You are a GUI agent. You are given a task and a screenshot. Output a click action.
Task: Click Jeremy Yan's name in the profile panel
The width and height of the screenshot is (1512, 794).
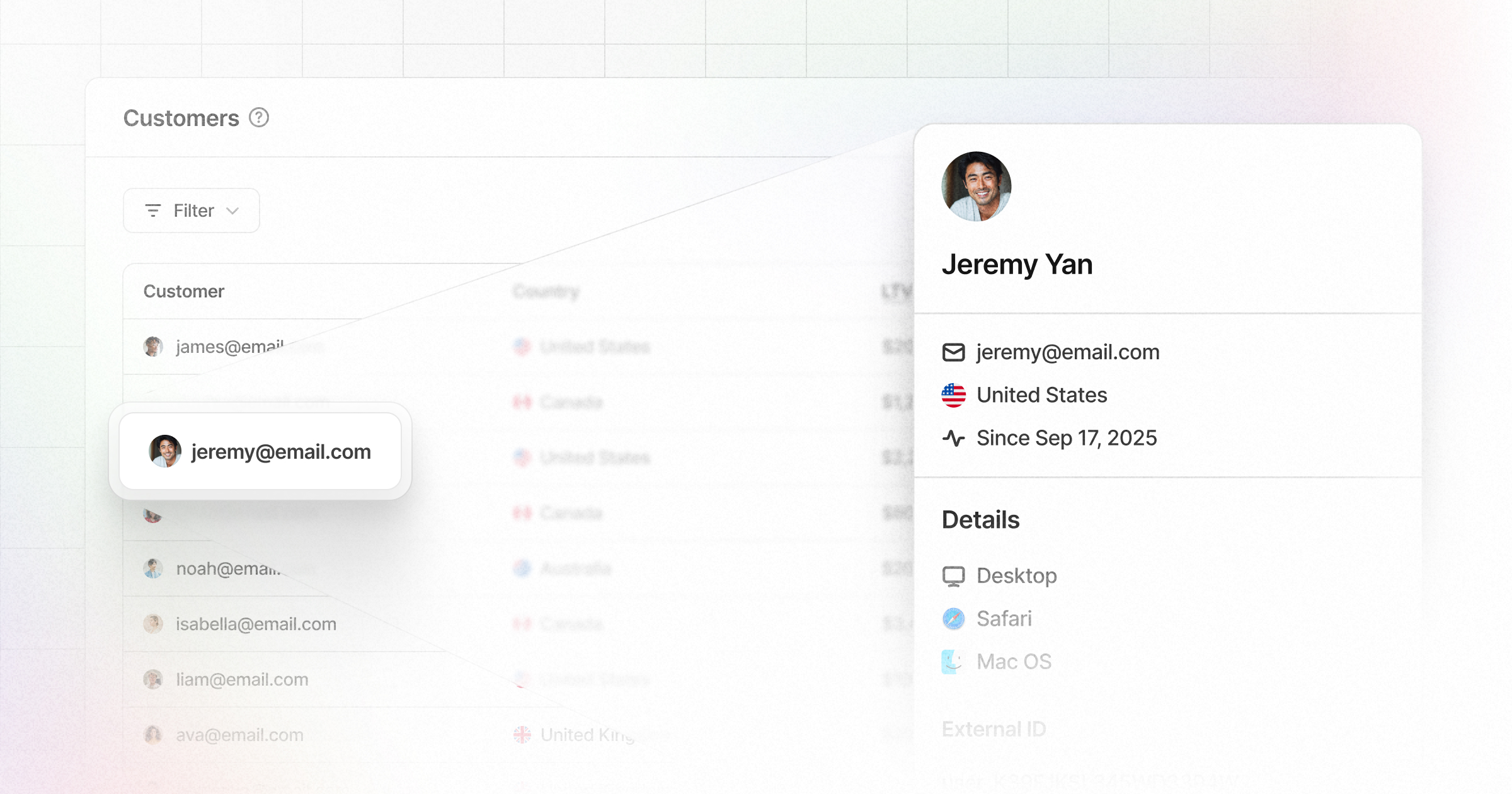pyautogui.click(x=1017, y=264)
